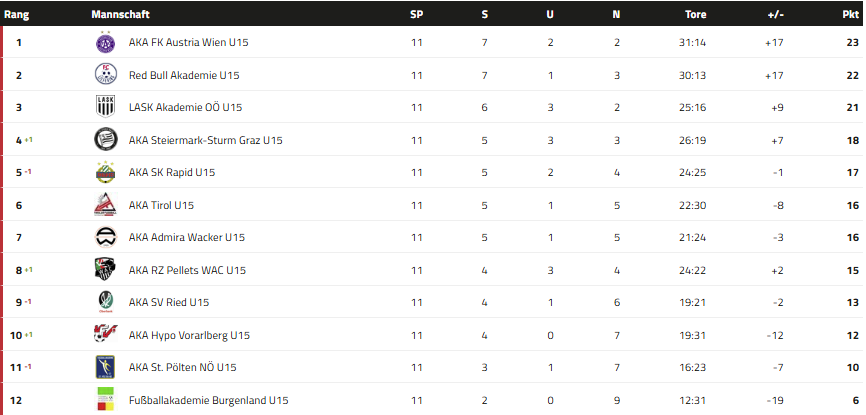This screenshot has height=415, width=866.
Task: Click the AKA SK Rapid crest
Action: click(105, 173)
